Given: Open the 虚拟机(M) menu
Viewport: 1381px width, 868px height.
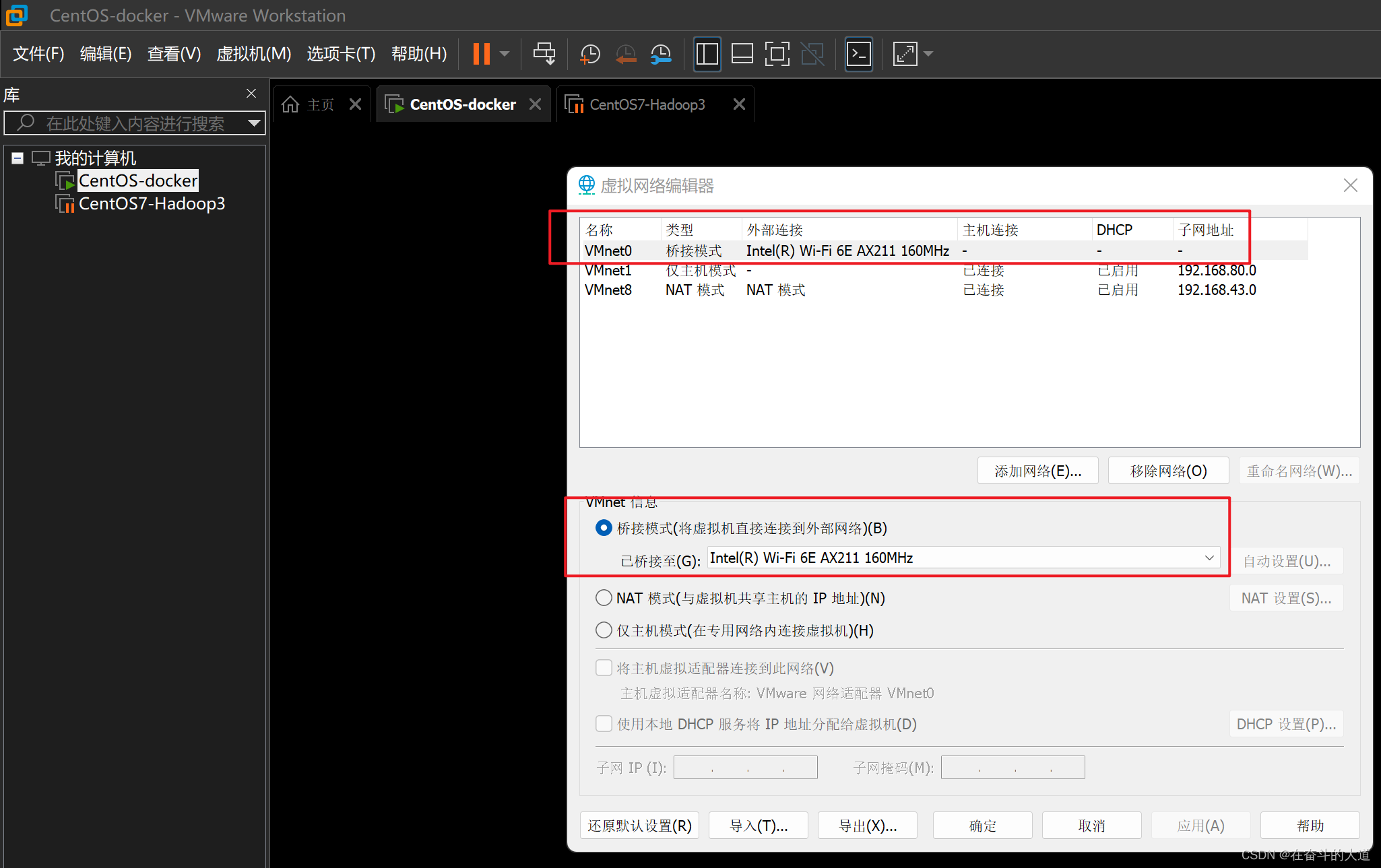Looking at the screenshot, I should pyautogui.click(x=253, y=54).
